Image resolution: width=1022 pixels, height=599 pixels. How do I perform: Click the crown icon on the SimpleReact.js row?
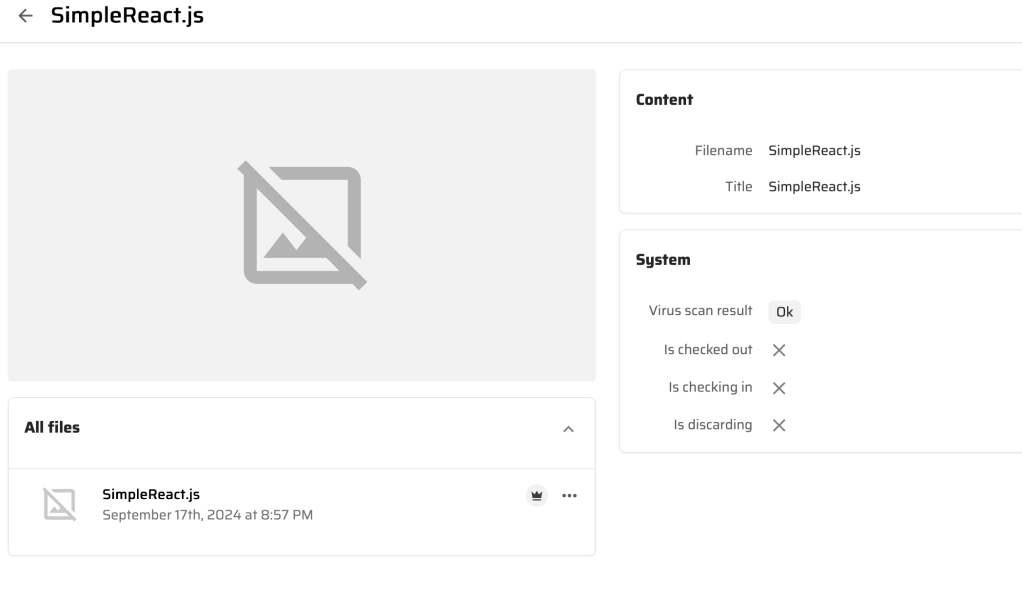537,495
